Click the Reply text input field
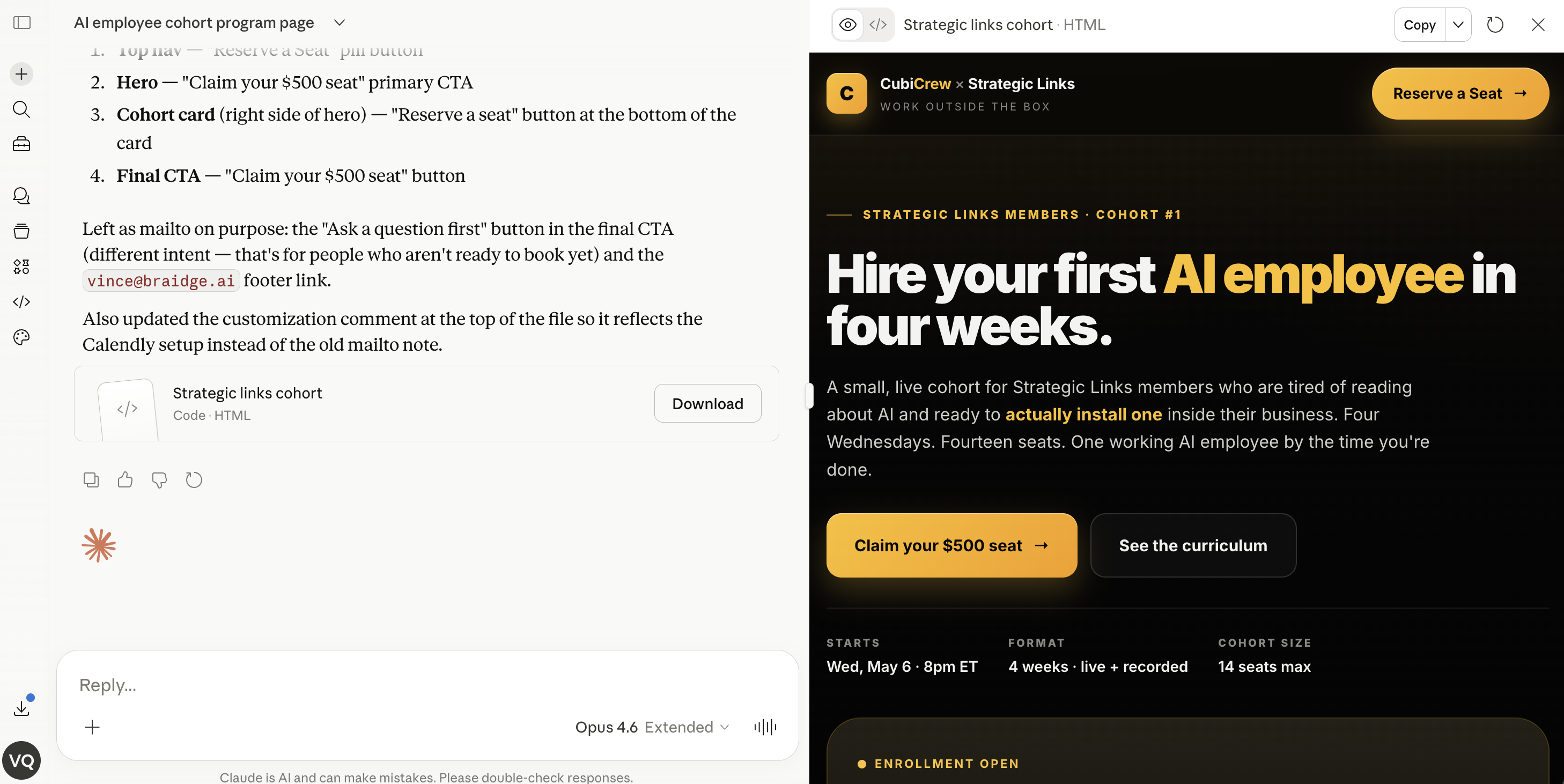 [425, 685]
